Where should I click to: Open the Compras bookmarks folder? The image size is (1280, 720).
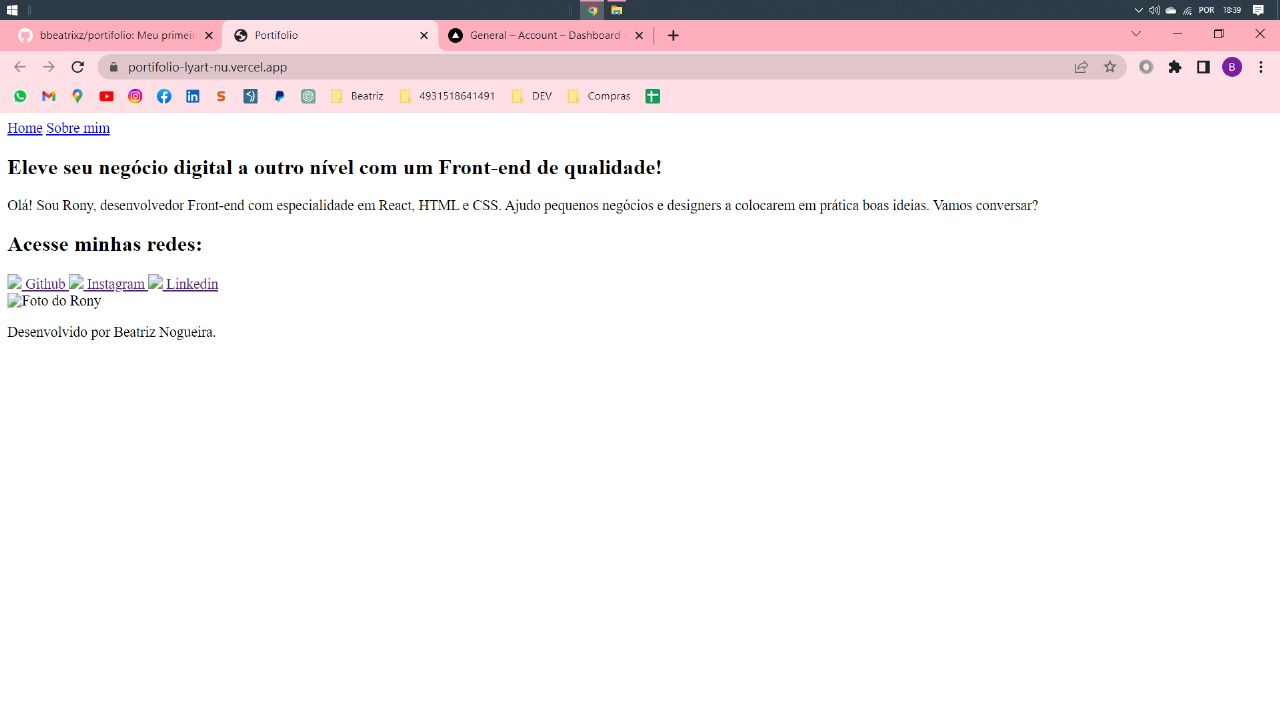[x=599, y=96]
